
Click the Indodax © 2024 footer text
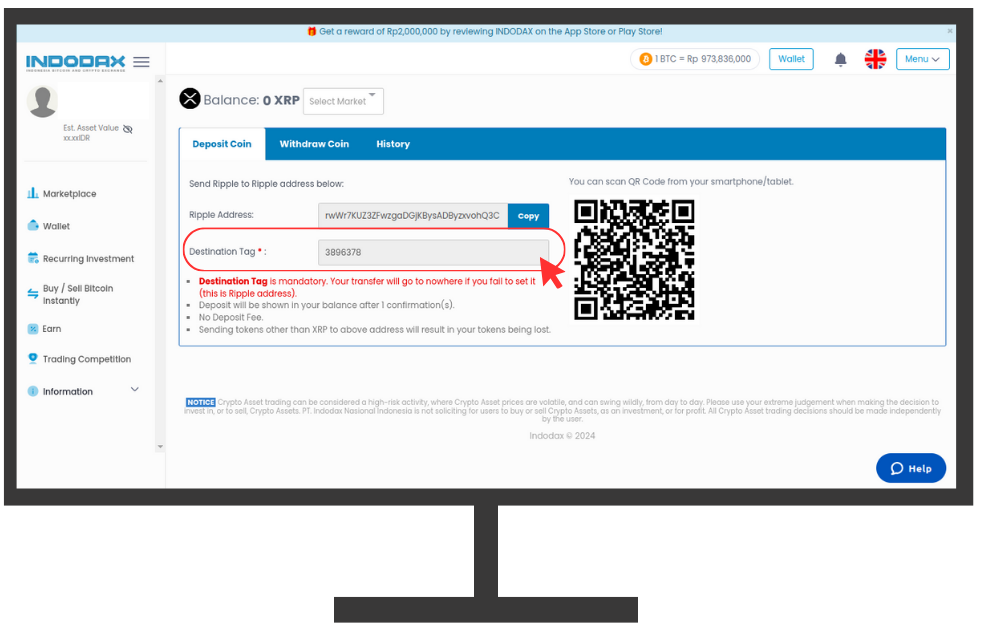pos(562,436)
